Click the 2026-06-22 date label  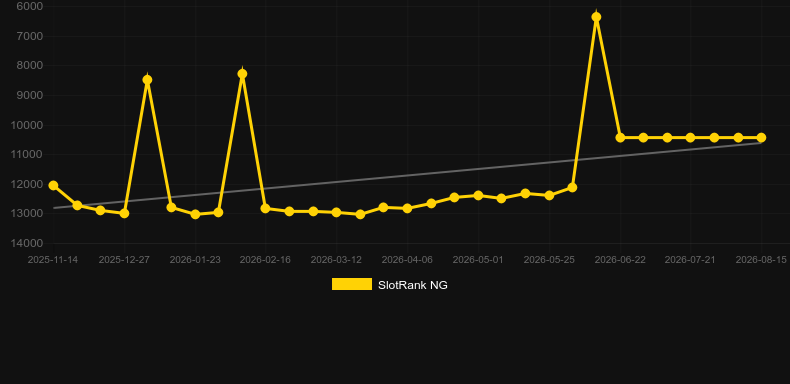(620, 260)
